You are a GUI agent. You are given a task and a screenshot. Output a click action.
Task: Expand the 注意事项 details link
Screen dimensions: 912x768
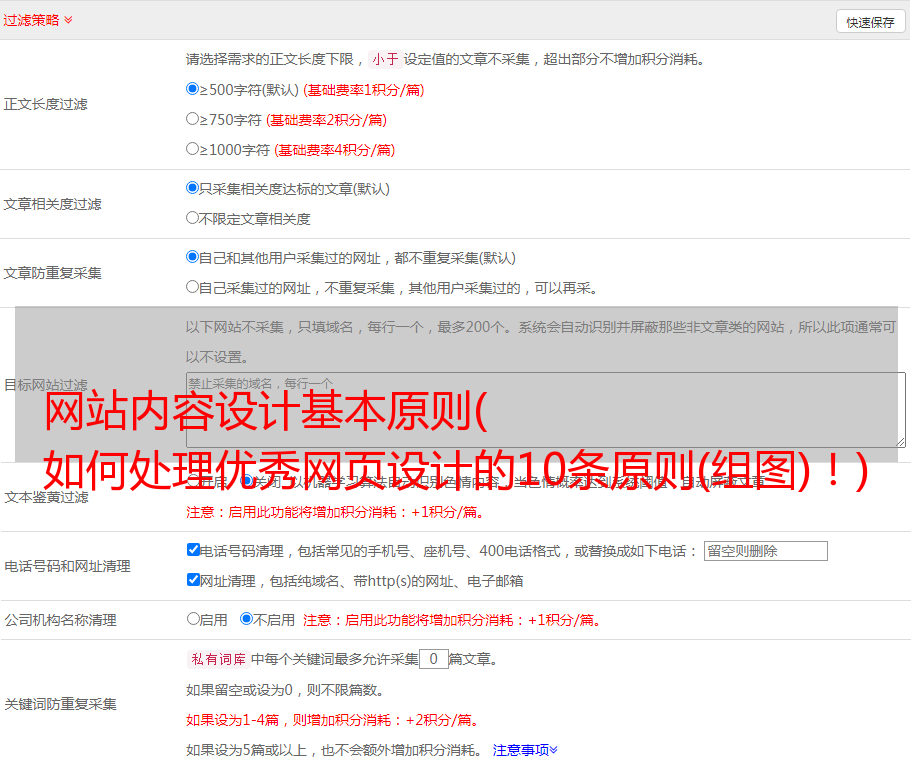pyautogui.click(x=525, y=749)
